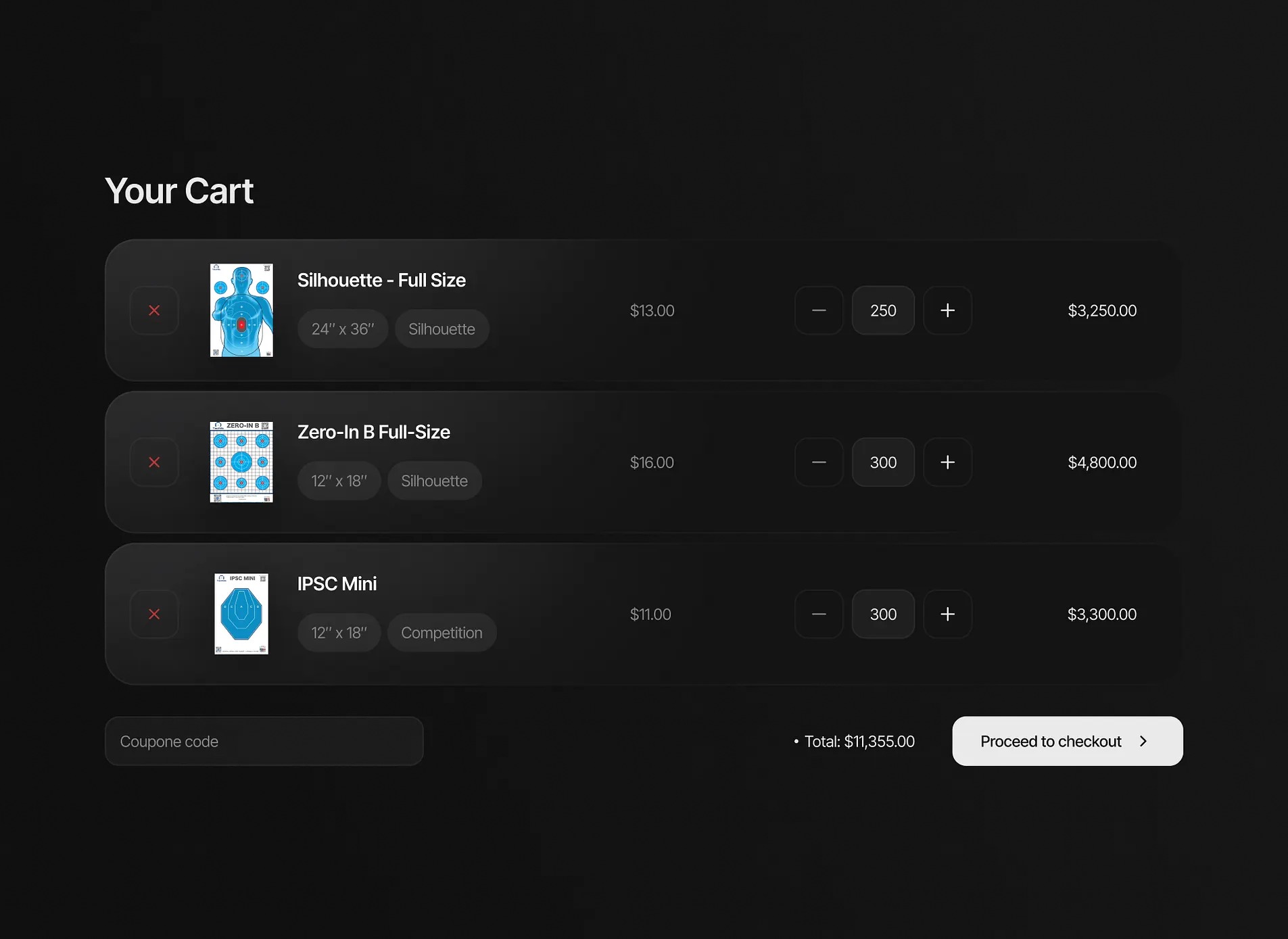Decrease Zero-In B Full-Size quantity

click(819, 462)
